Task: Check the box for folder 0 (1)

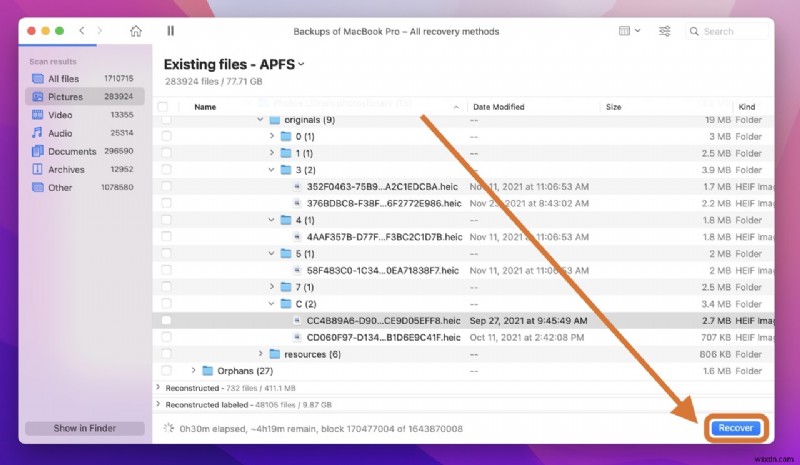Action: (166, 136)
